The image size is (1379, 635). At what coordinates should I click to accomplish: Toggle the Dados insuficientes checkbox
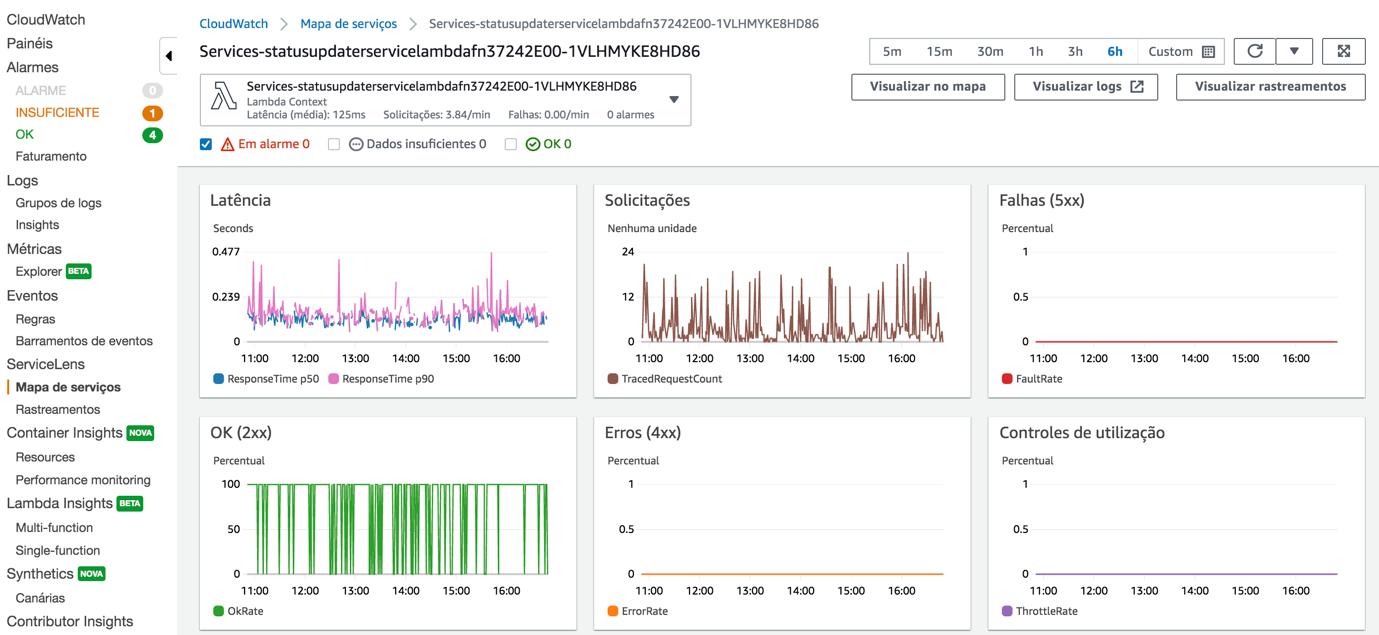tap(334, 144)
